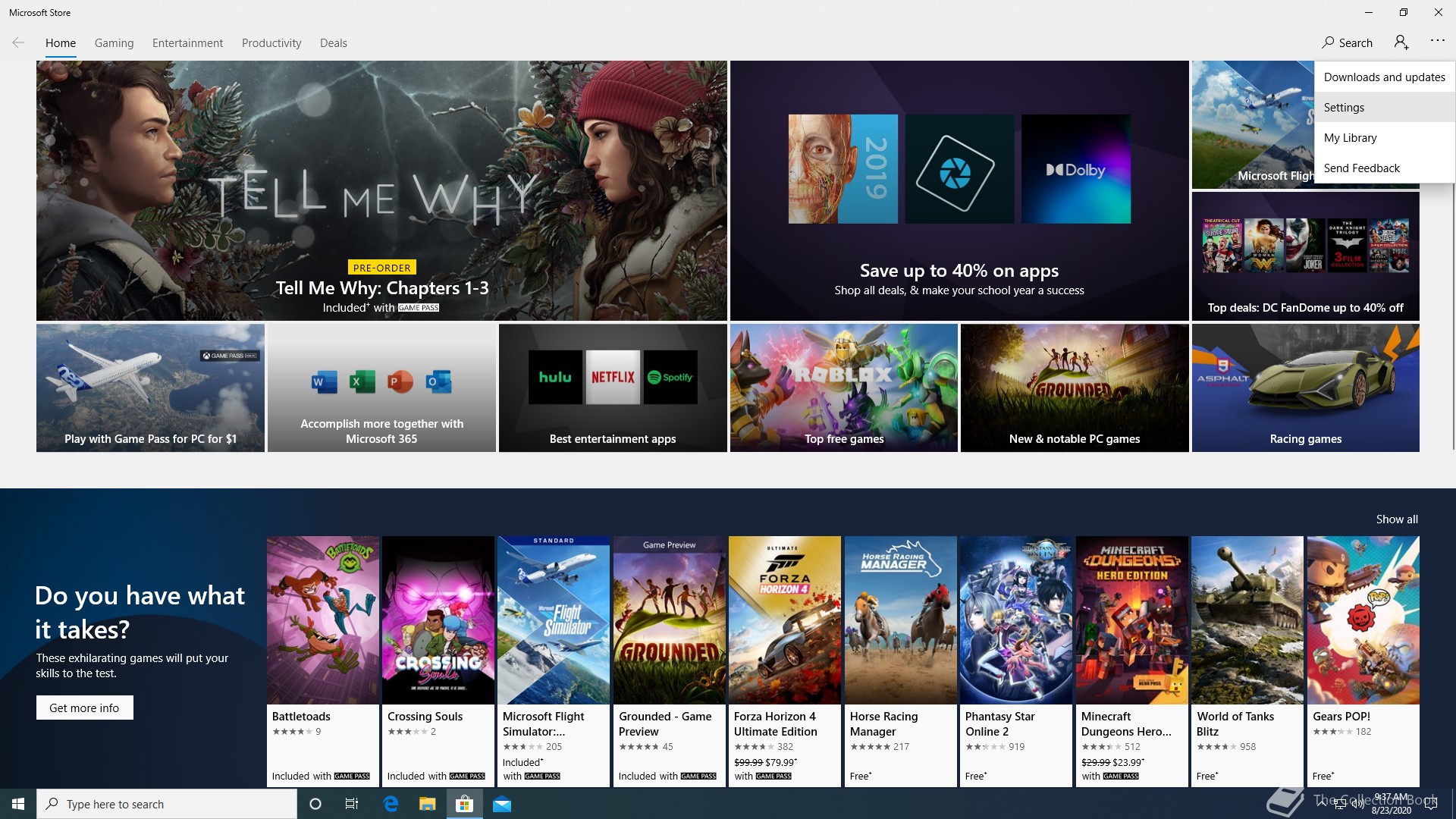Open the account sign-in person icon
1456x819 pixels.
pos(1401,42)
